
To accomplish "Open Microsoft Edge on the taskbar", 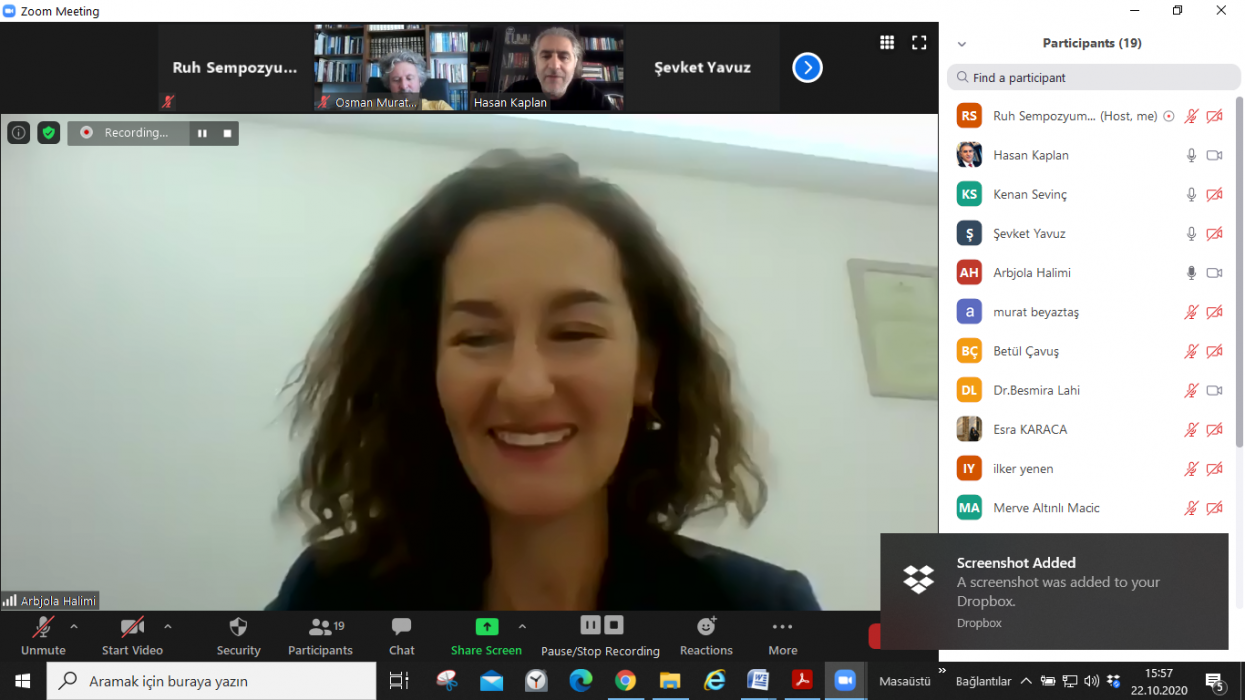I will [581, 681].
